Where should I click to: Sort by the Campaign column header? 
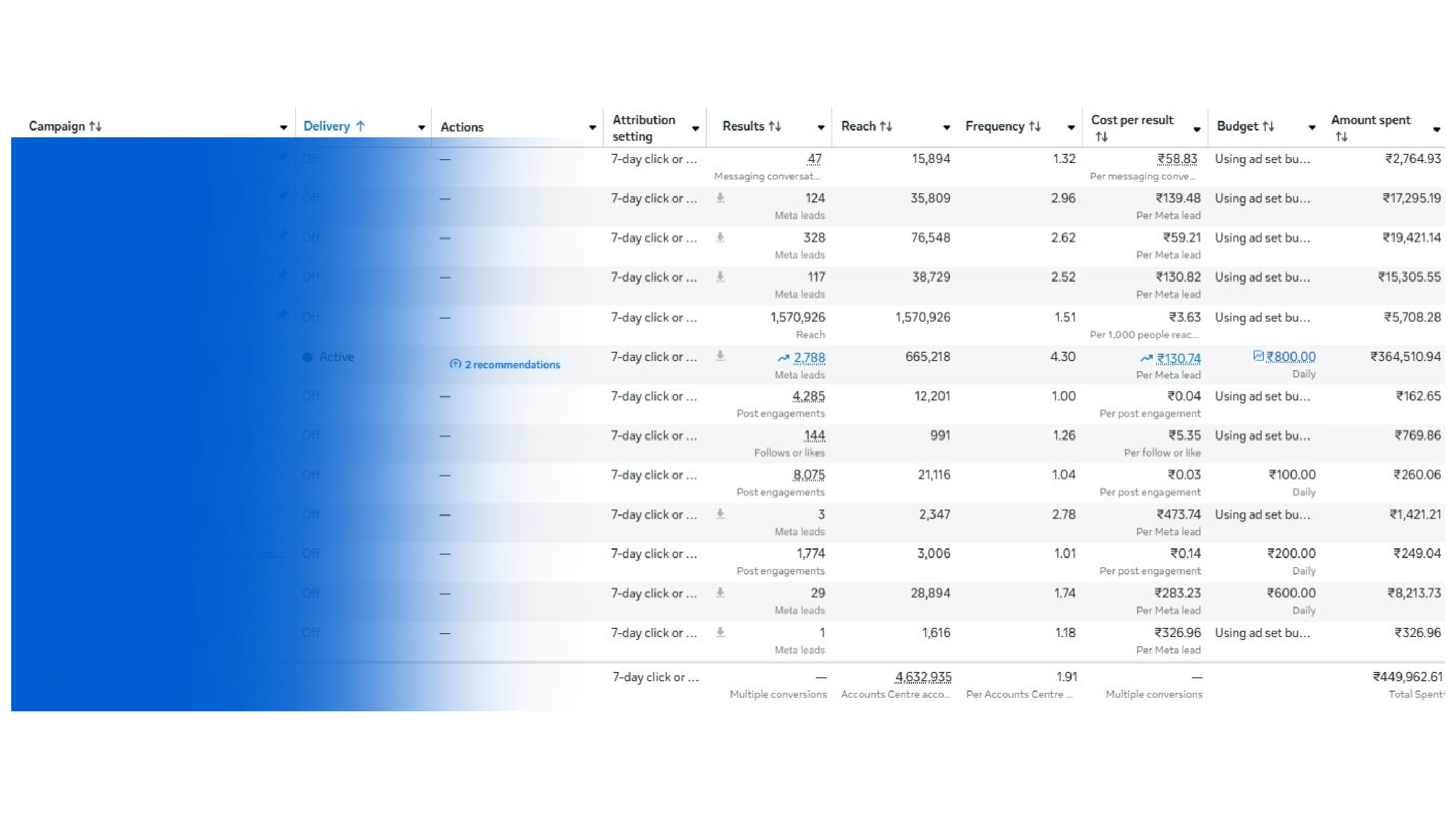[65, 126]
